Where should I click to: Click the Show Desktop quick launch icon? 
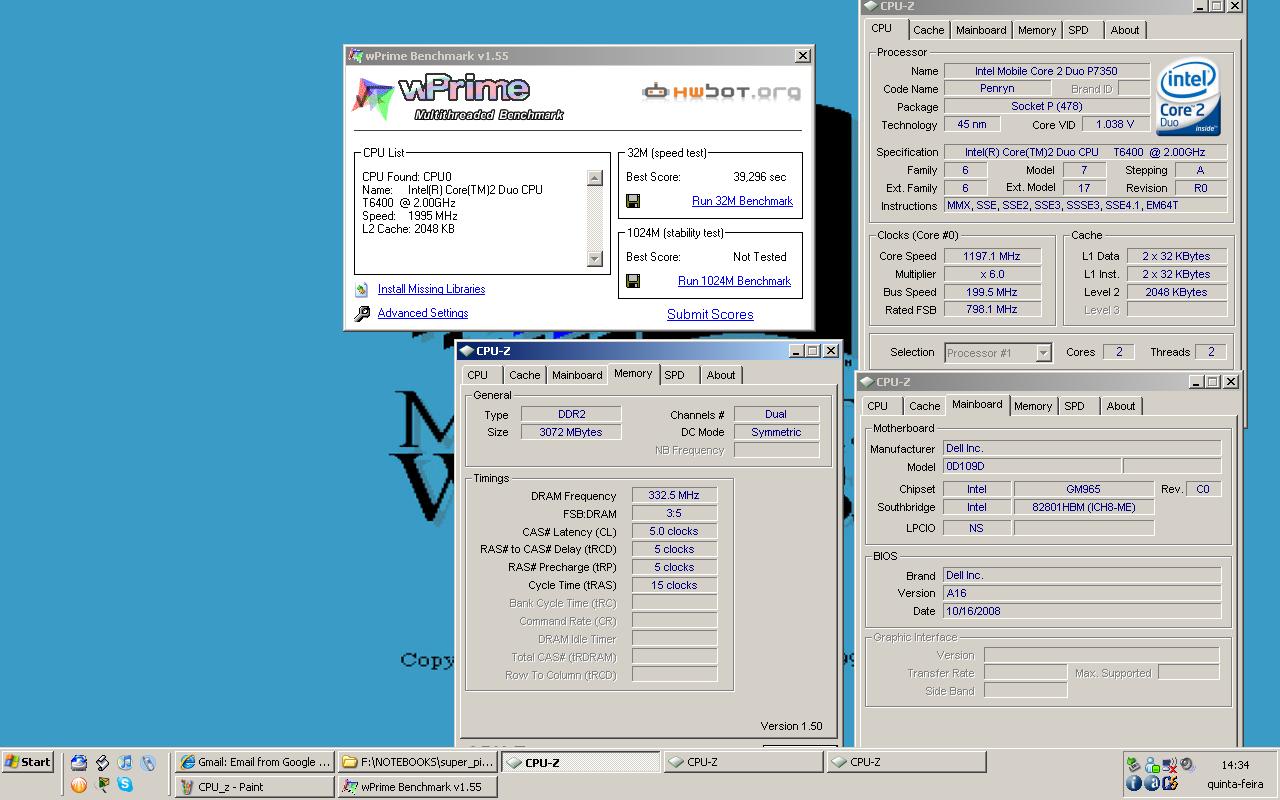[x=79, y=763]
